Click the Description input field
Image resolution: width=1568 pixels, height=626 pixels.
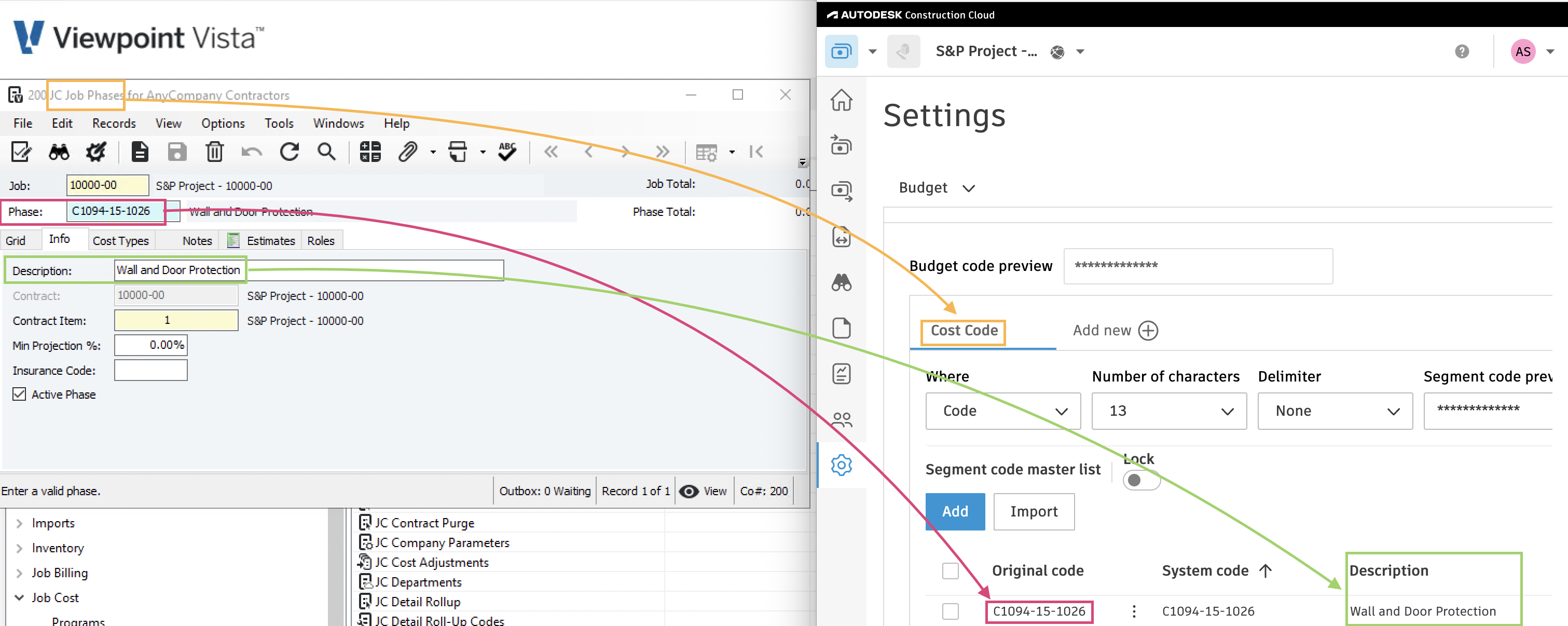tap(309, 270)
